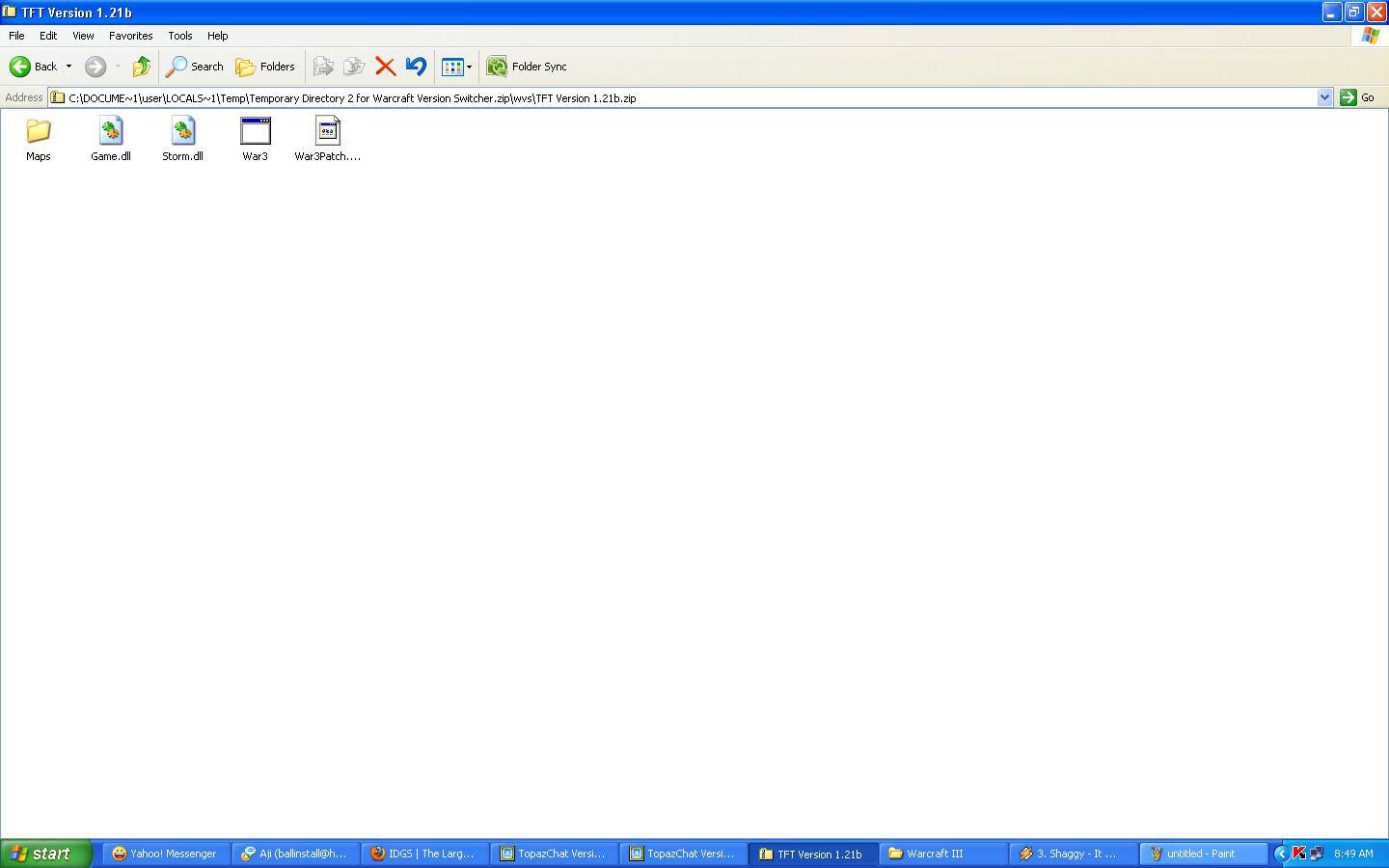This screenshot has height=868, width=1389.
Task: Minimize the TFT Version window
Action: pos(1332,12)
